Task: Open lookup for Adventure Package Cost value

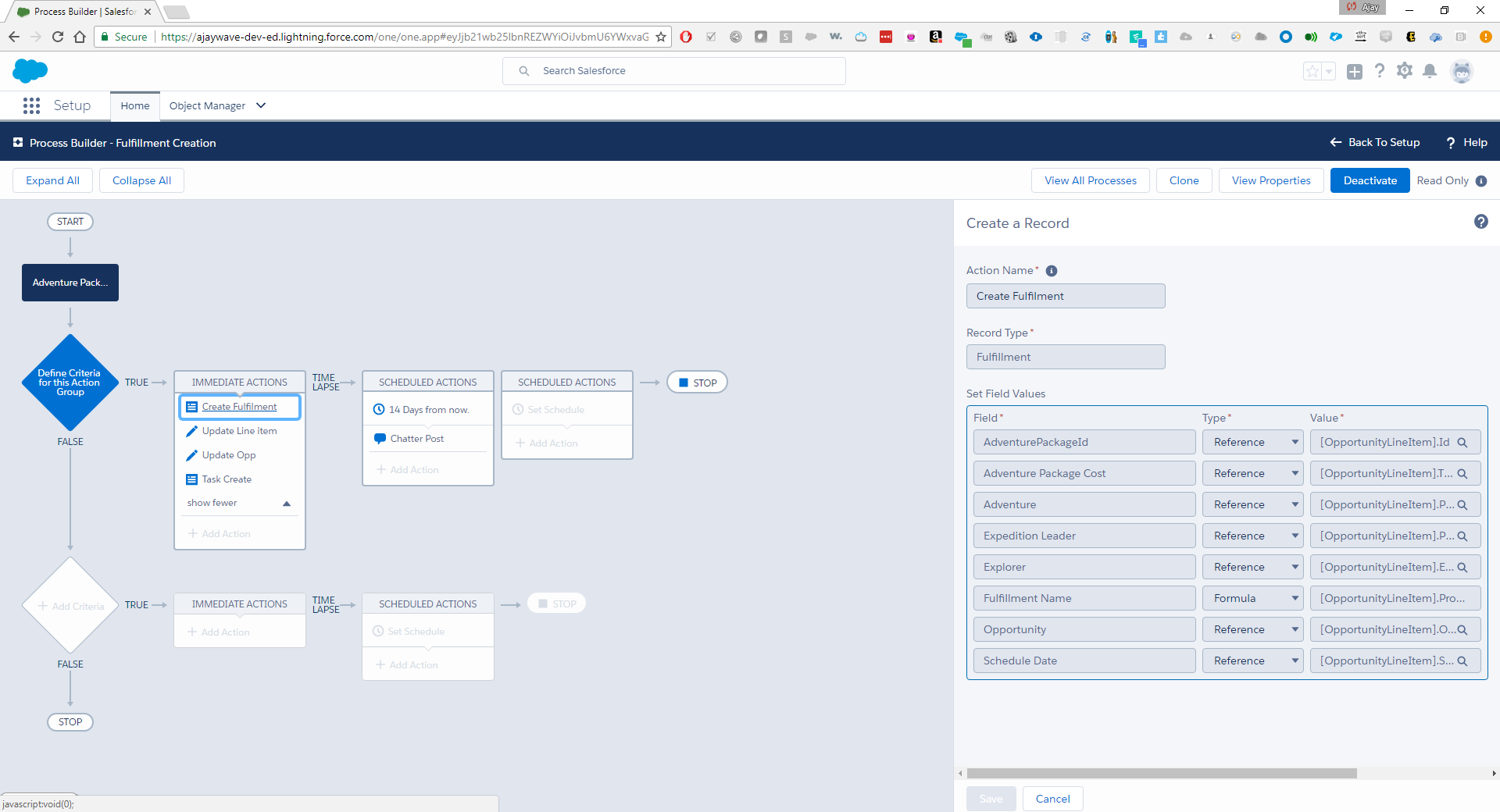Action: pos(1462,474)
